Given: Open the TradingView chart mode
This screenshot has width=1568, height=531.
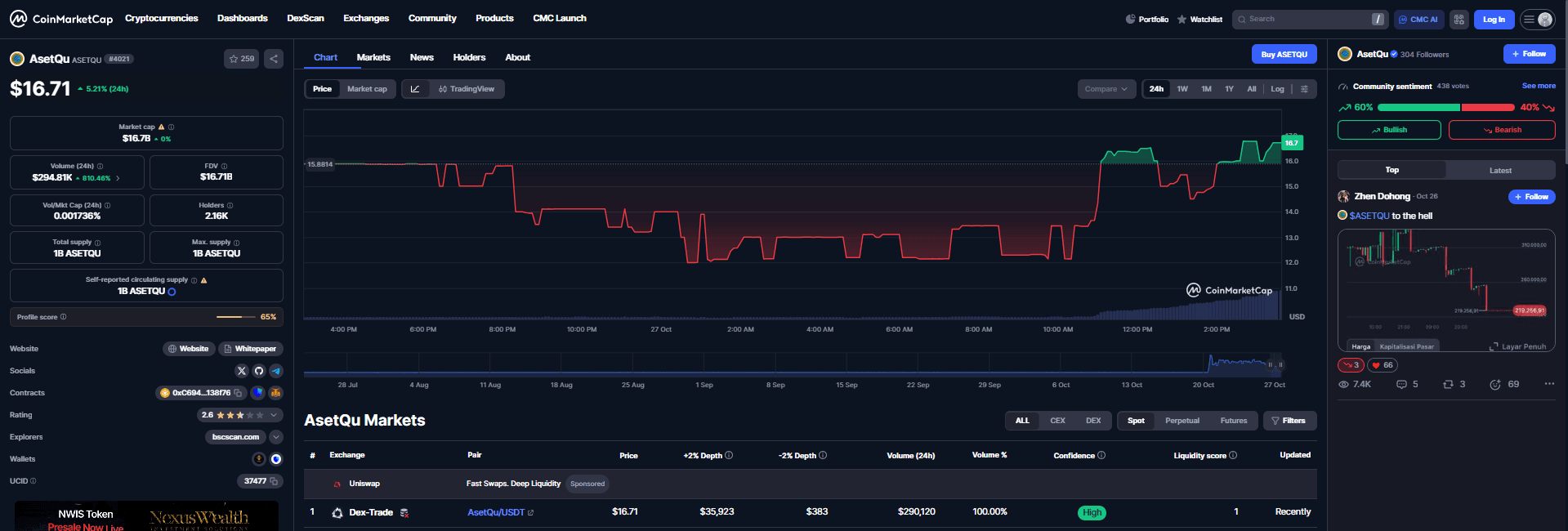Looking at the screenshot, I should pyautogui.click(x=467, y=89).
